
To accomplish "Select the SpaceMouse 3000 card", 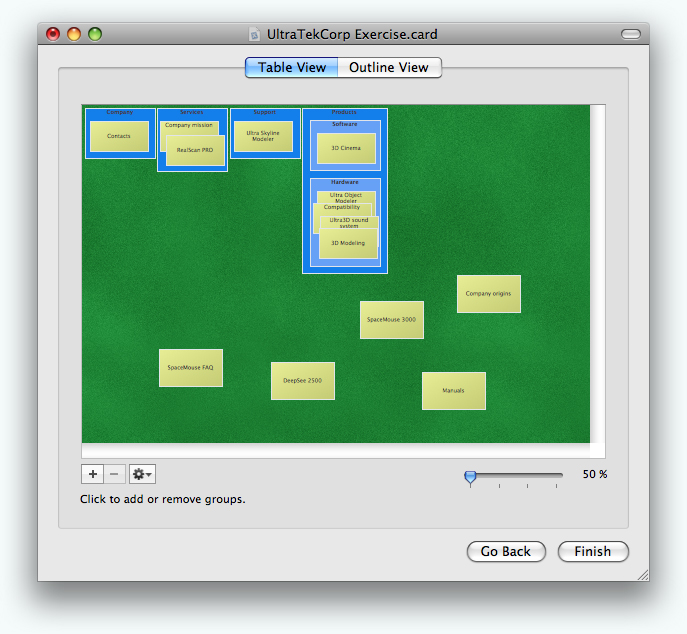I will [x=392, y=320].
